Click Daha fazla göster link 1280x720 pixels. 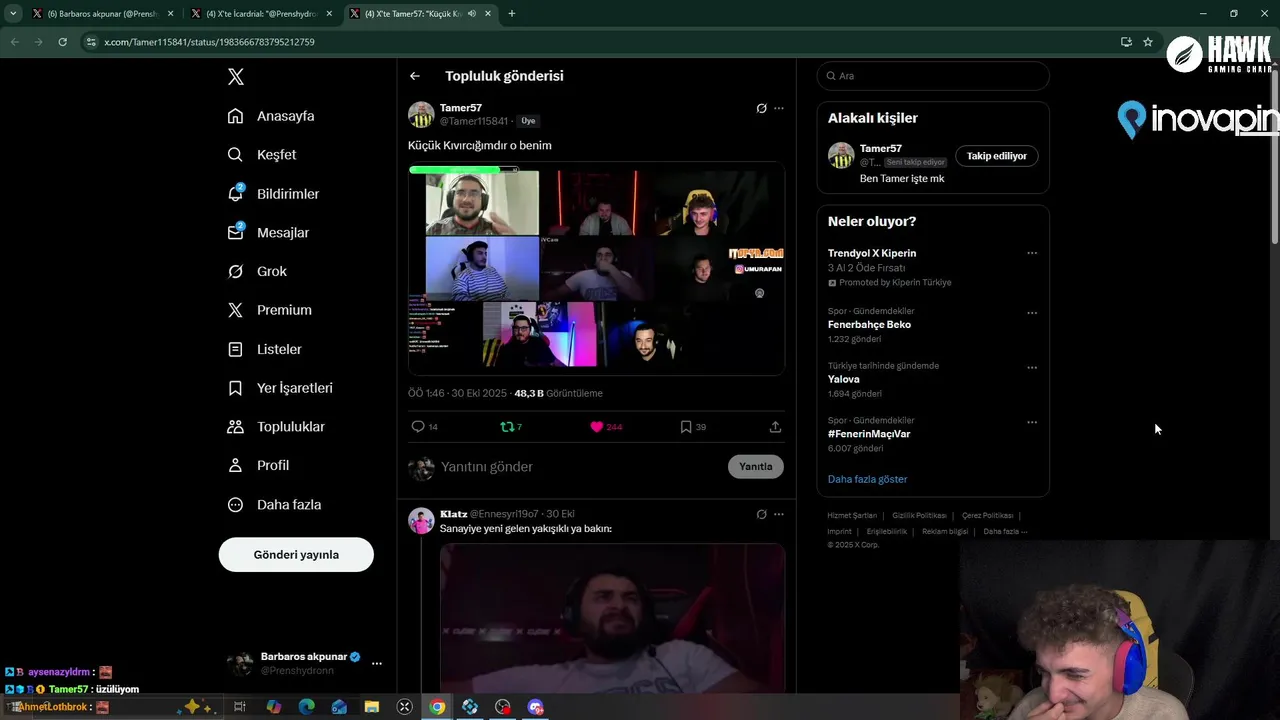click(x=867, y=479)
